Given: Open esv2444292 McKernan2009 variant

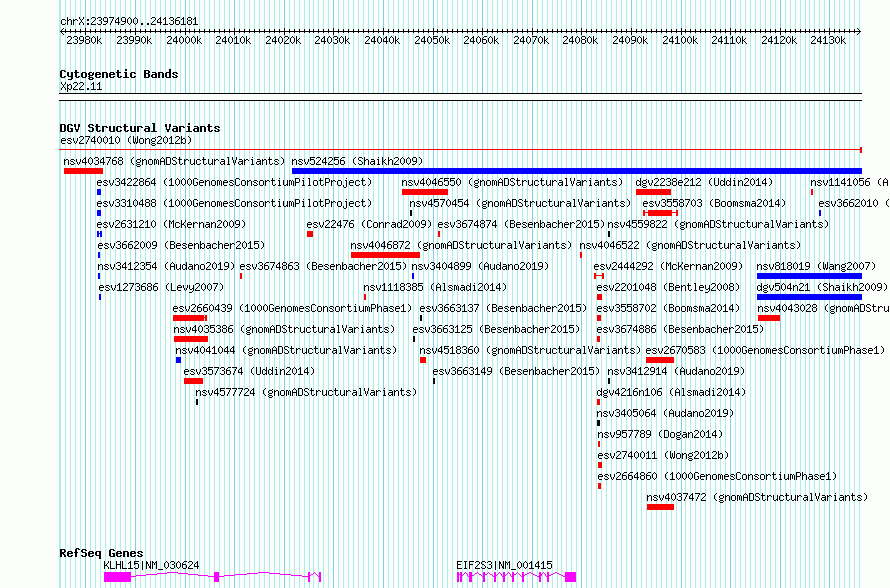Looking at the screenshot, I should click(x=669, y=266).
